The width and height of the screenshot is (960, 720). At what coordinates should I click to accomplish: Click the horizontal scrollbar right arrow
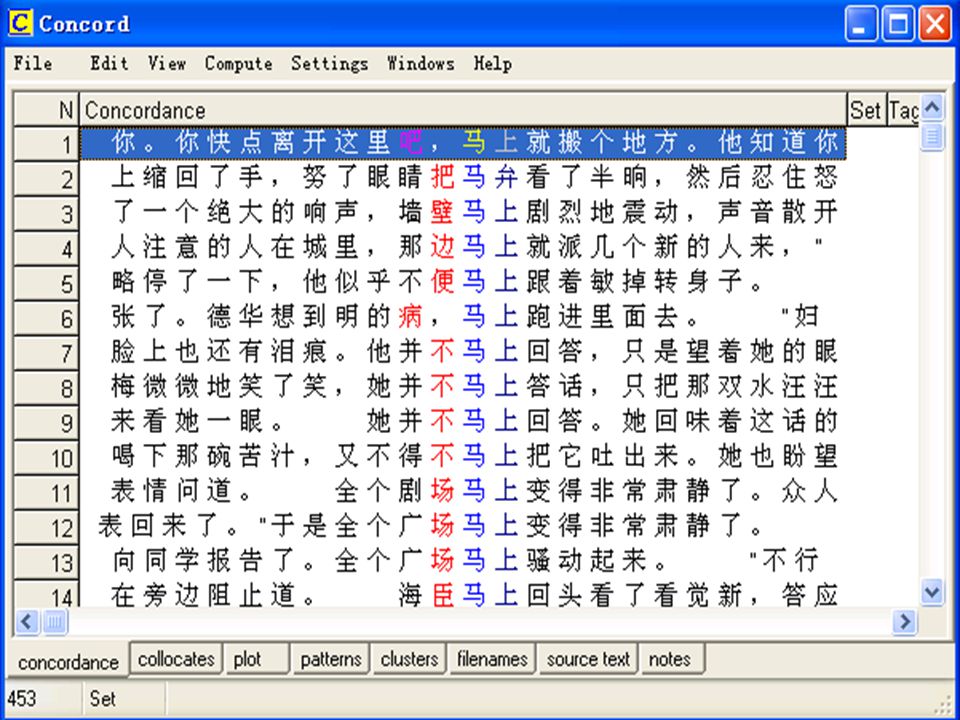pos(904,622)
